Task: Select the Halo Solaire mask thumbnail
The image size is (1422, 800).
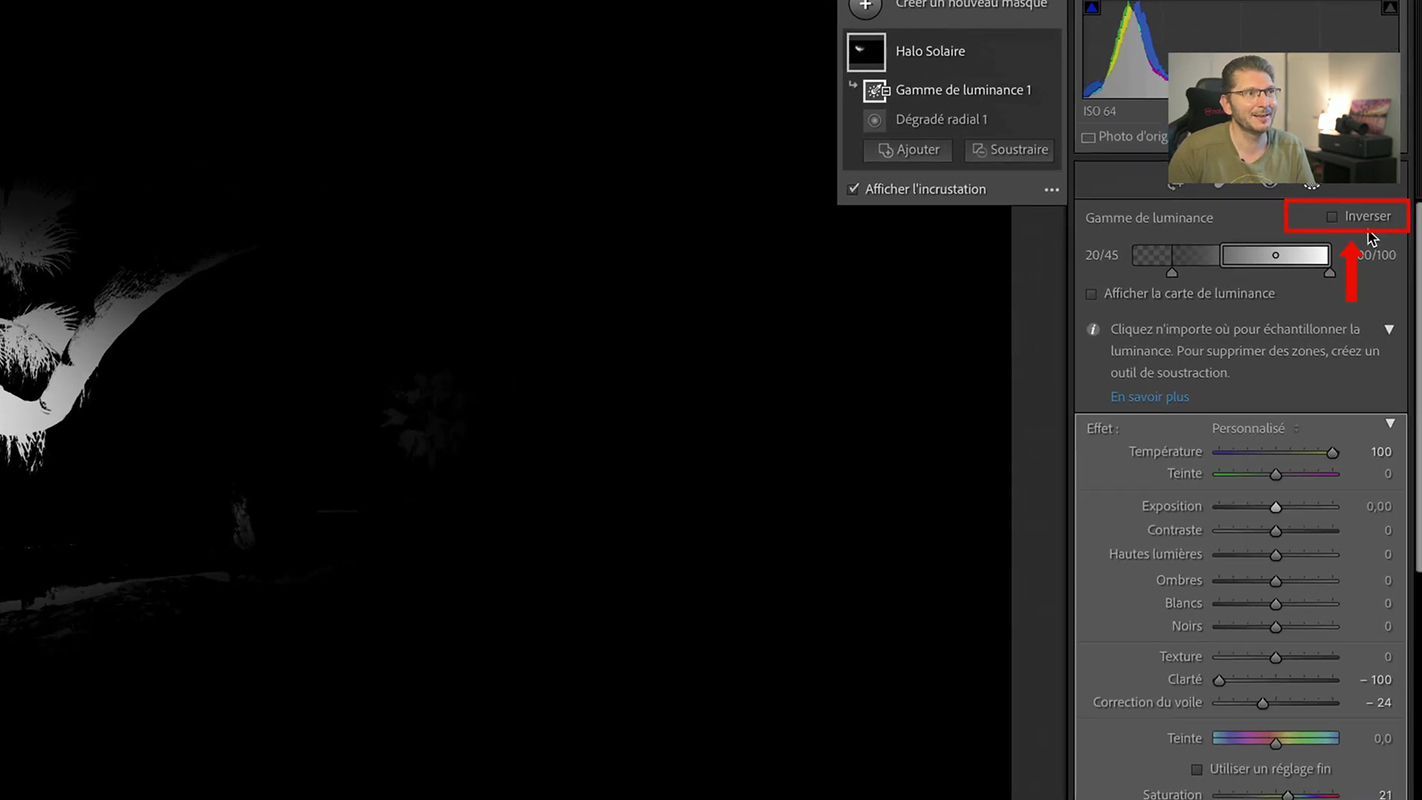Action: [866, 52]
